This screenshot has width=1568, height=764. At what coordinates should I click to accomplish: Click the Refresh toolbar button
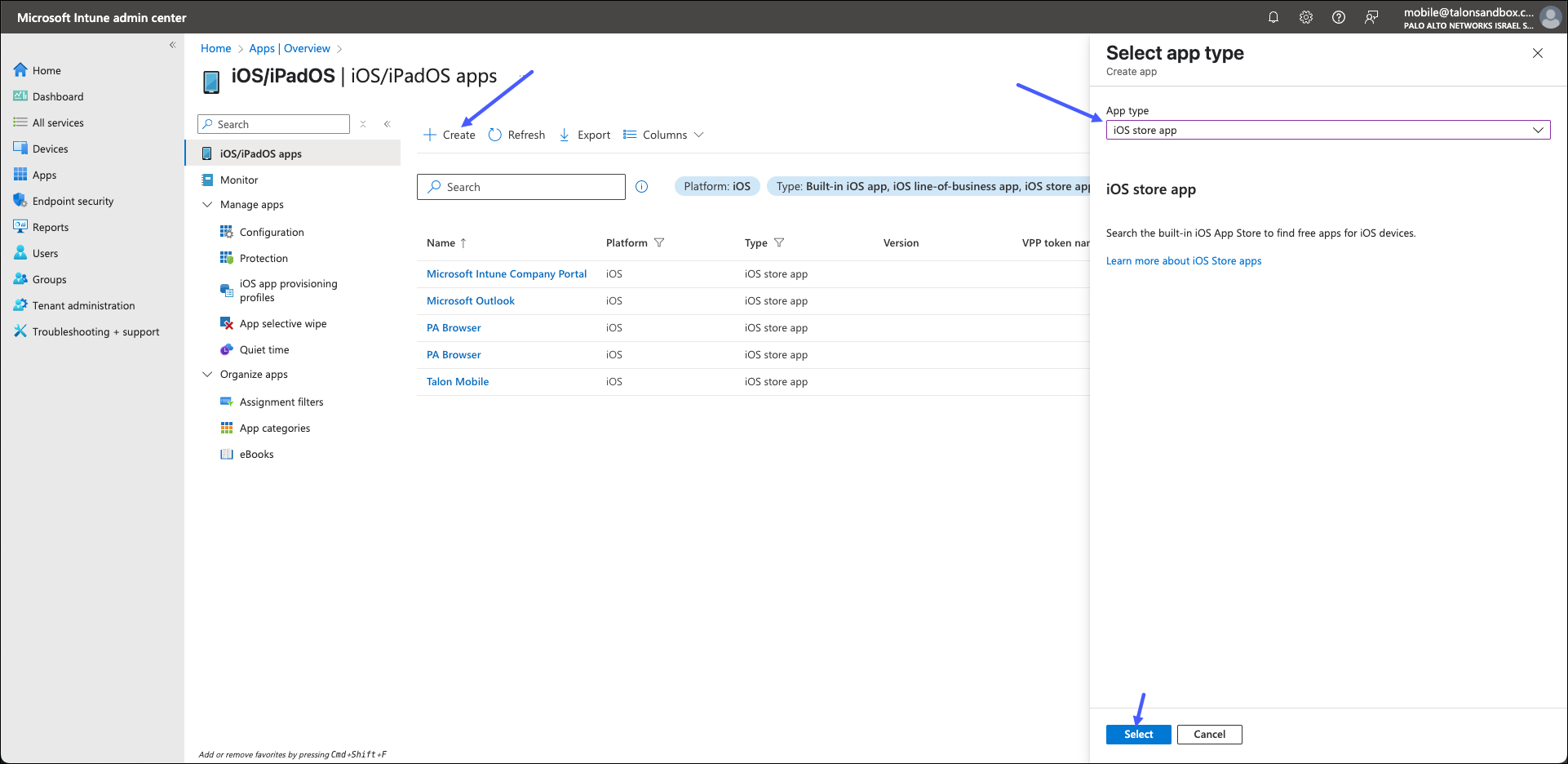[516, 135]
